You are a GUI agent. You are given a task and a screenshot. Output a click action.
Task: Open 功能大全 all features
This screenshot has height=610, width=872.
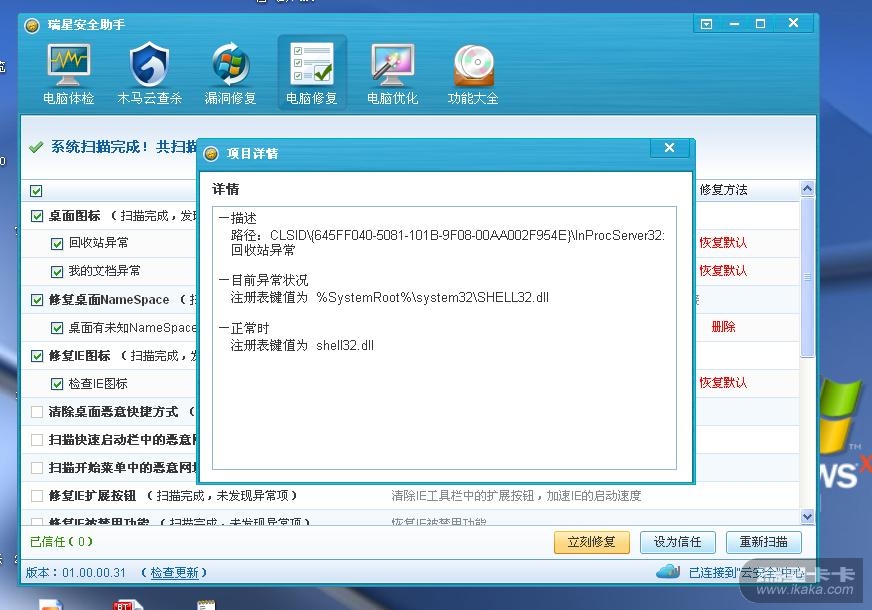473,75
